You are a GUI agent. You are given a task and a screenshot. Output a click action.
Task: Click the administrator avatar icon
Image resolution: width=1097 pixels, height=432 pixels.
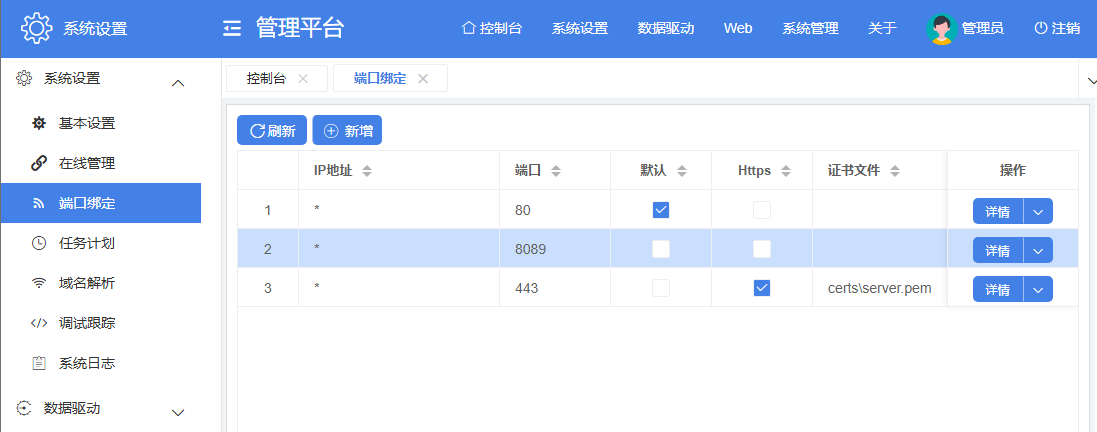tap(941, 29)
